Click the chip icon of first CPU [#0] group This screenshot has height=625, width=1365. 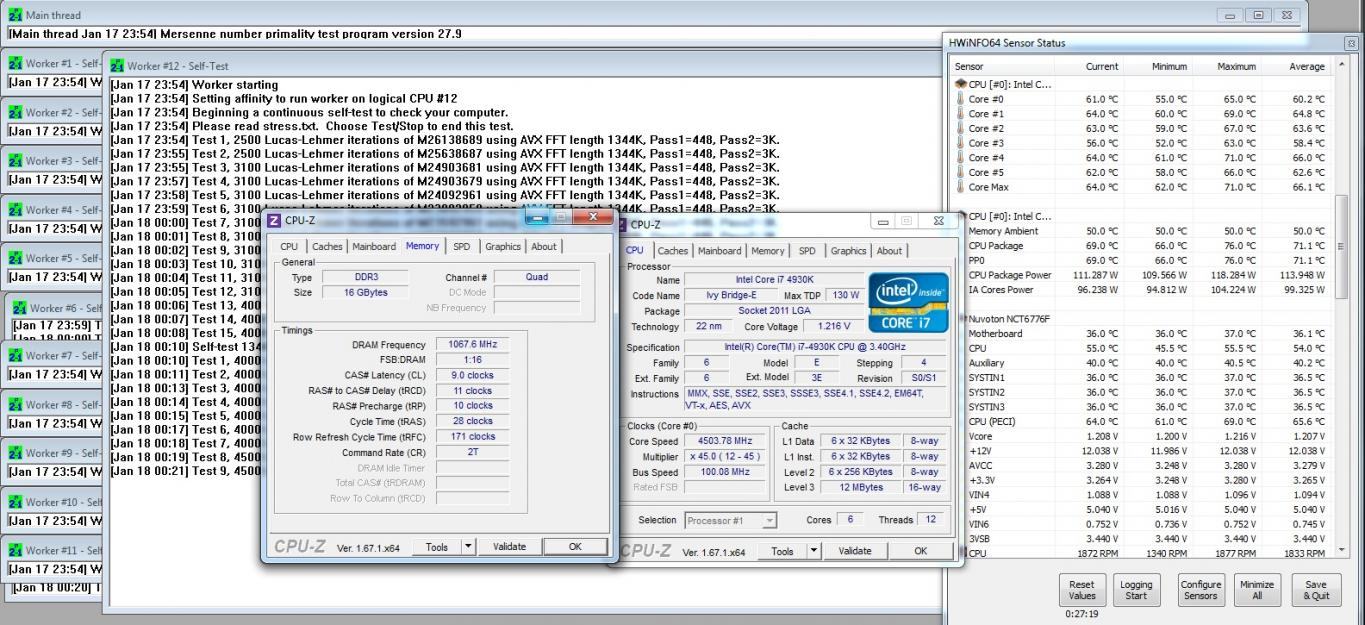coord(961,83)
